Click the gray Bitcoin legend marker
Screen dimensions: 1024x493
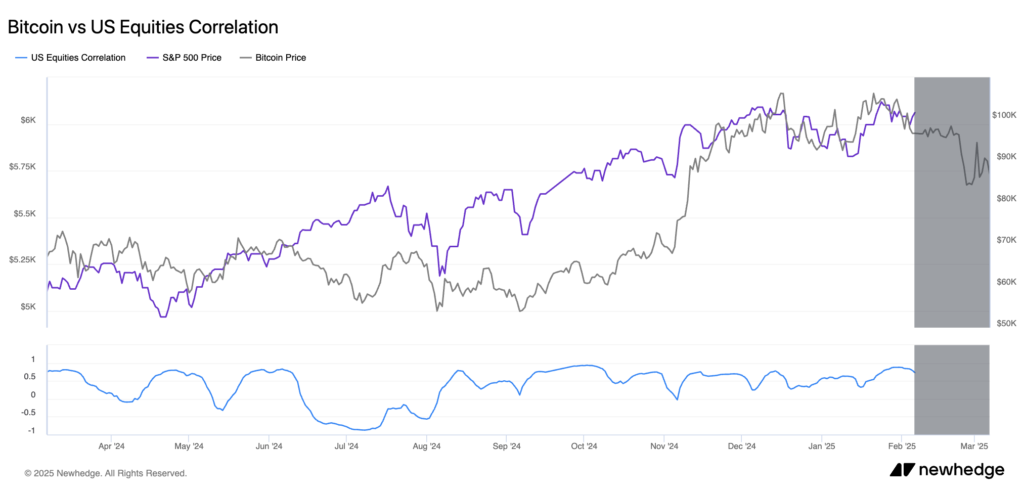point(246,57)
